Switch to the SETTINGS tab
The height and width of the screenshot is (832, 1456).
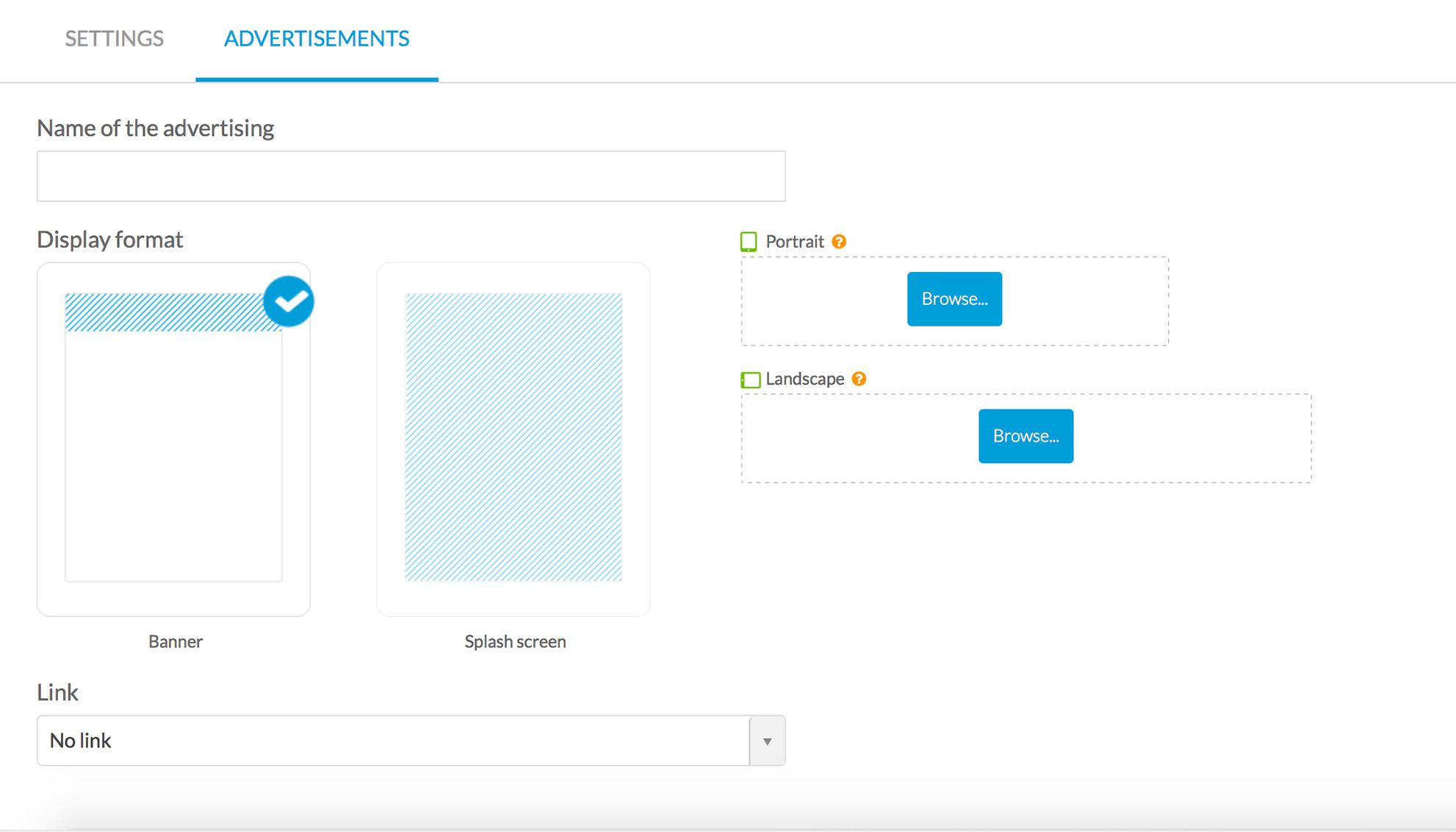pos(115,39)
